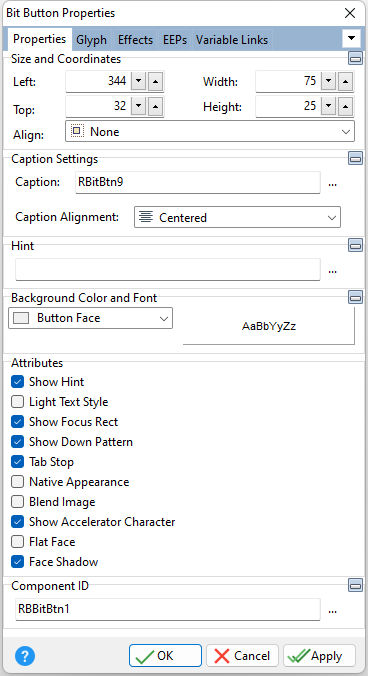Open the tab overflow dropdown arrow

click(351, 38)
